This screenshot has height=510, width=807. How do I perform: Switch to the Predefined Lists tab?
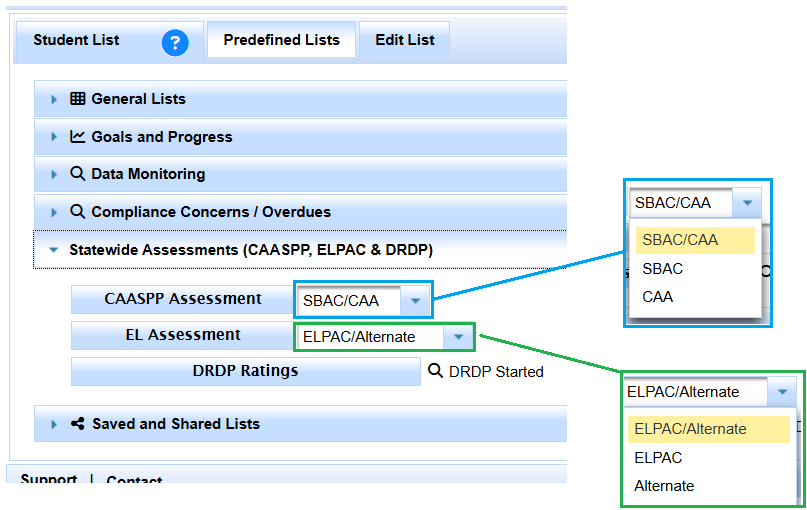coord(282,40)
